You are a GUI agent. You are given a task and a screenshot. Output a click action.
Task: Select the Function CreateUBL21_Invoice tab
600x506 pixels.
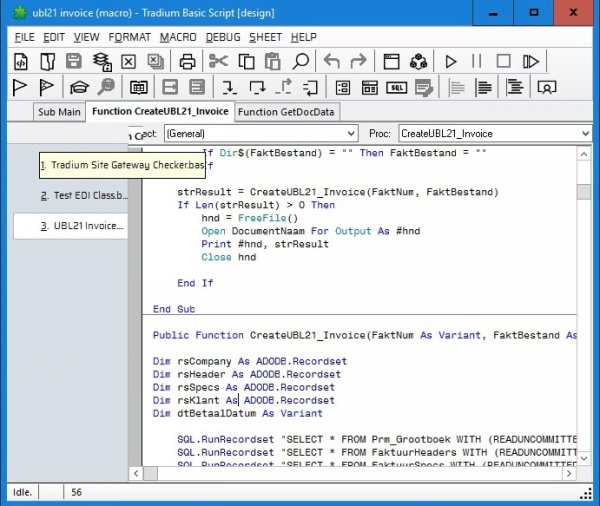(160, 111)
